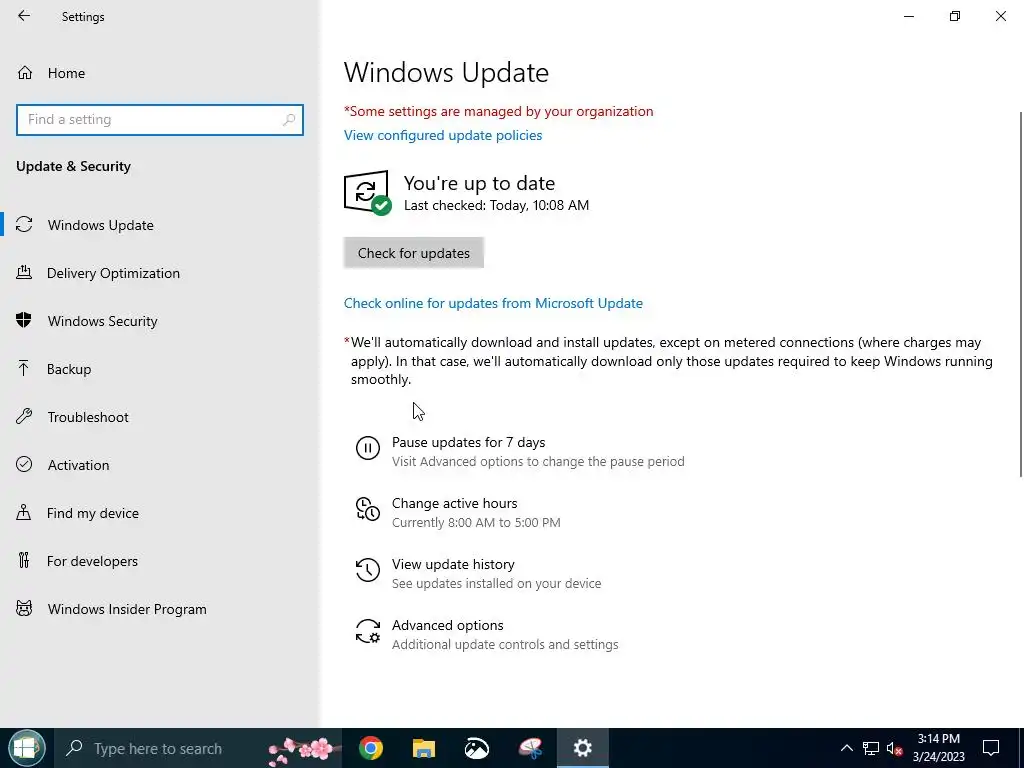
Task: Select the Troubleshoot wrench icon
Action: tap(24, 416)
